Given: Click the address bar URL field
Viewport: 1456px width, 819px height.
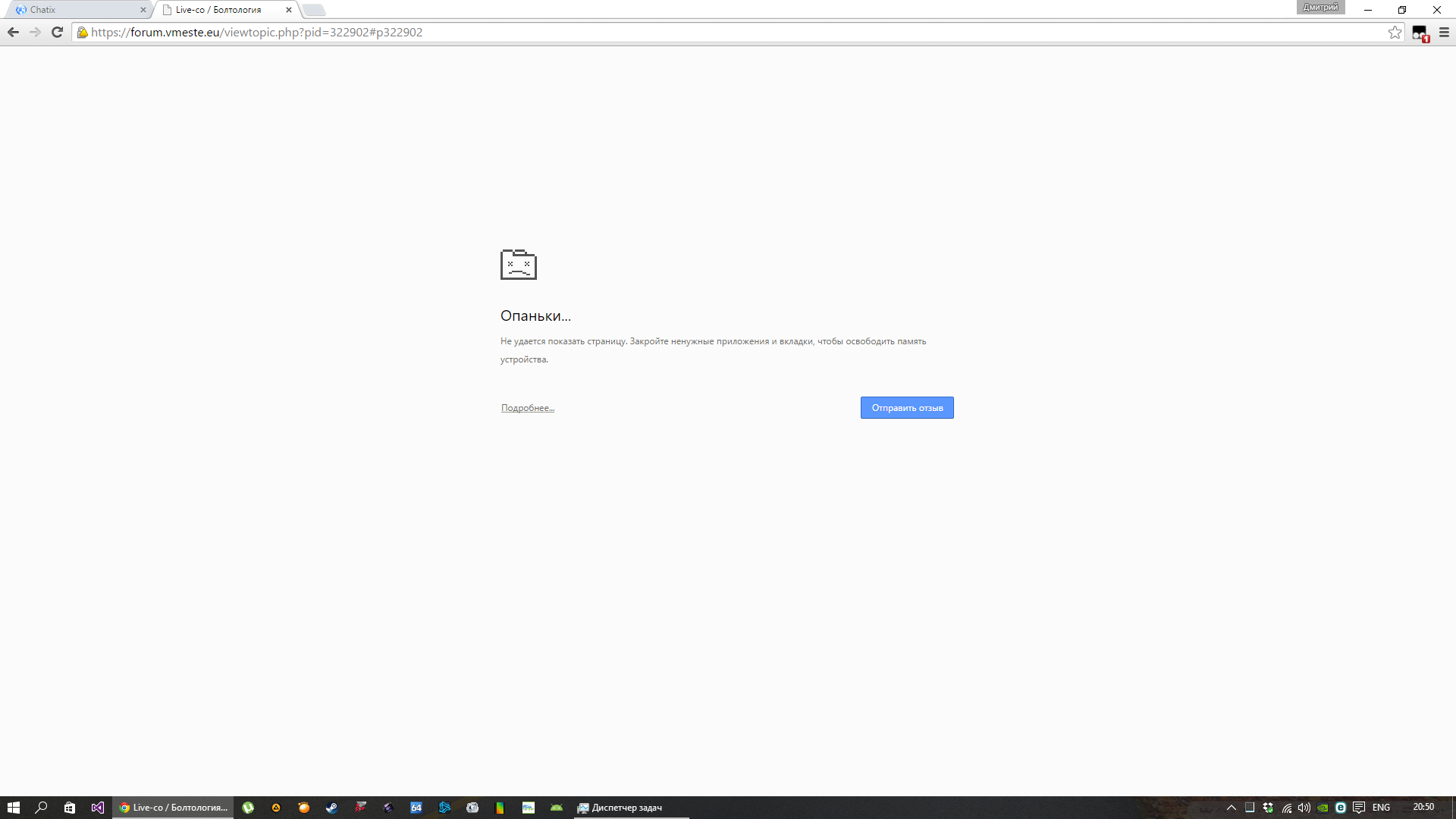Looking at the screenshot, I should (x=682, y=32).
